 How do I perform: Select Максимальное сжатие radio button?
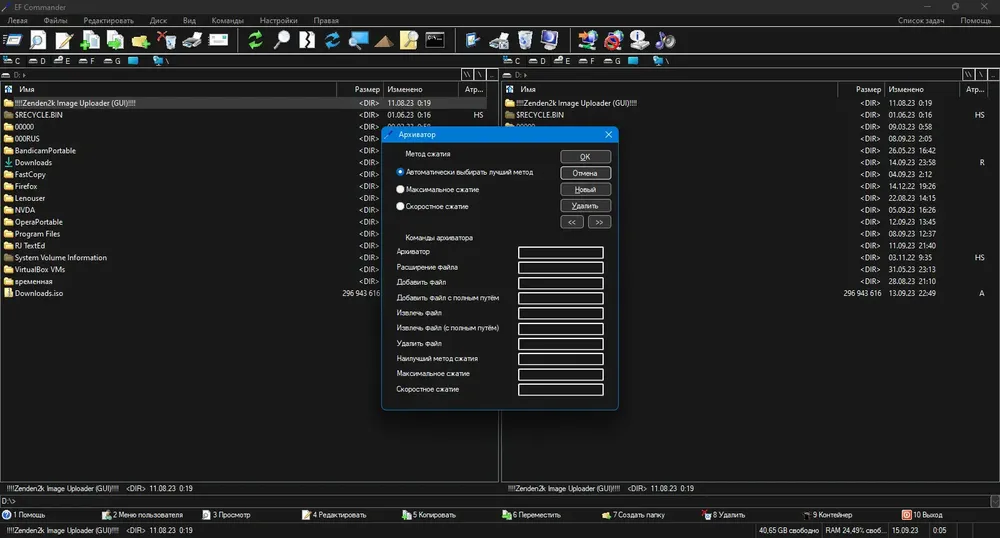pos(400,189)
